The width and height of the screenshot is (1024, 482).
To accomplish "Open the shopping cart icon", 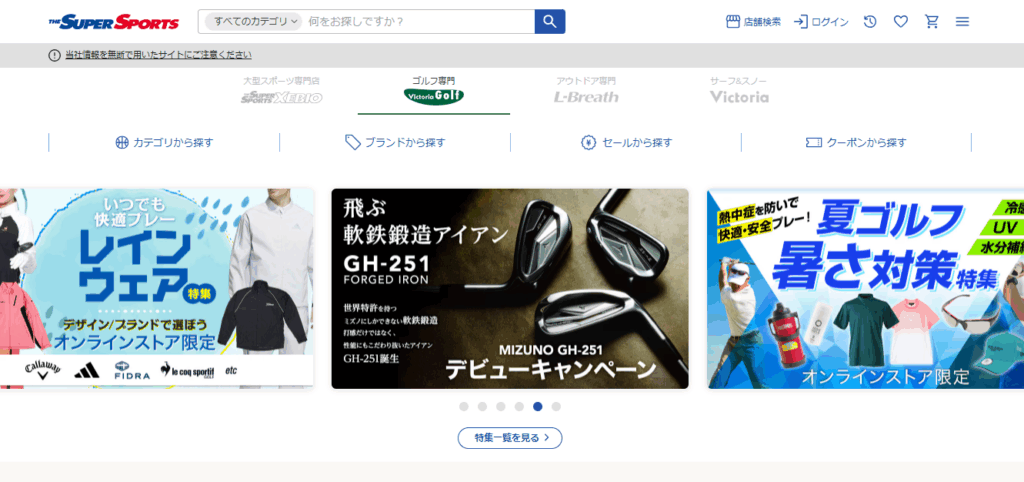I will pos(932,22).
